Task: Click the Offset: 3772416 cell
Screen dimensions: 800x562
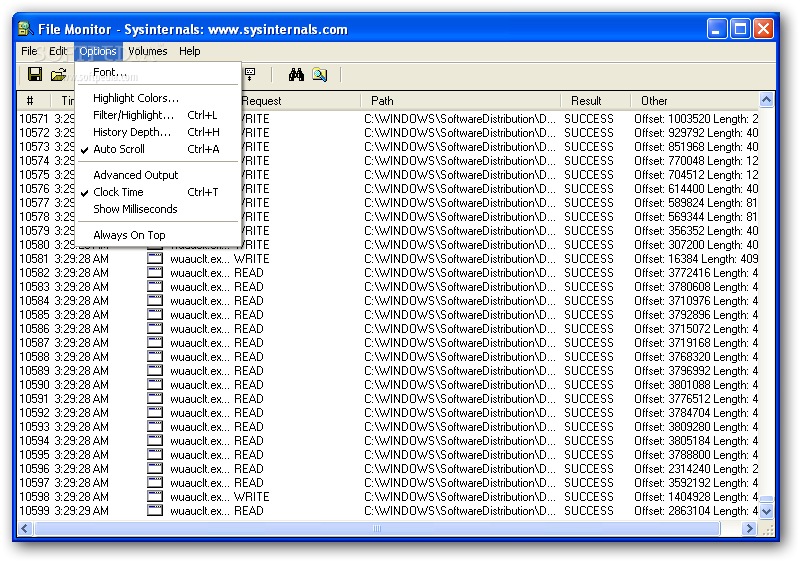Action: pyautogui.click(x=696, y=273)
